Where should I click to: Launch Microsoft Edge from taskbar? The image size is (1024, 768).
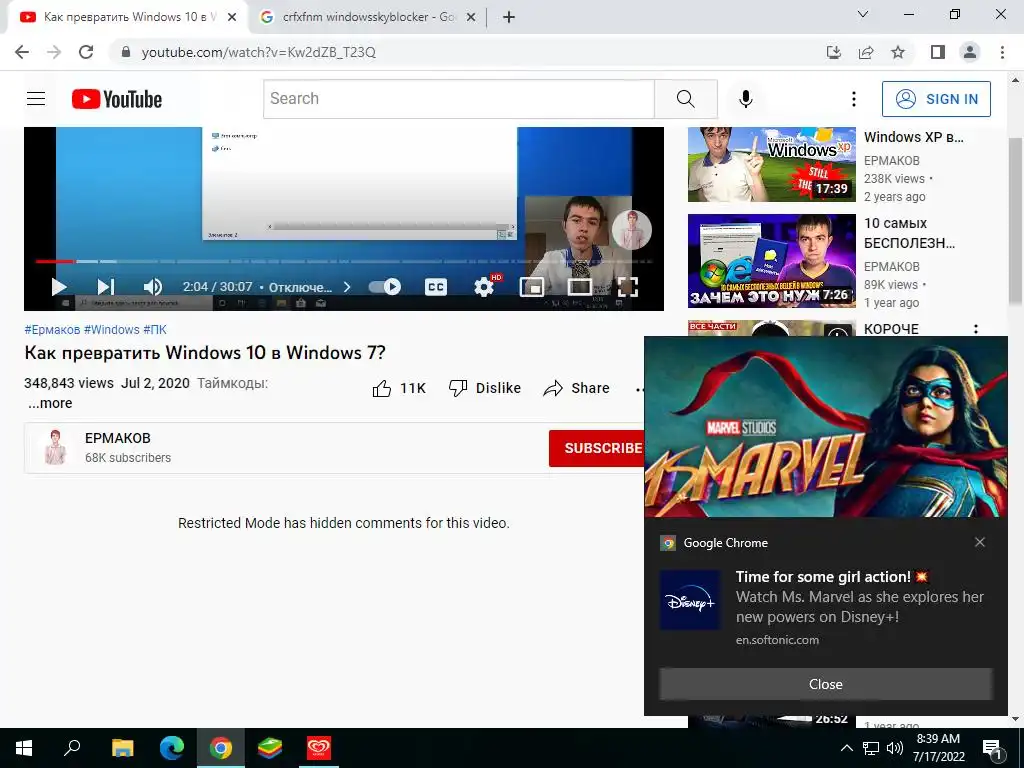coord(172,748)
